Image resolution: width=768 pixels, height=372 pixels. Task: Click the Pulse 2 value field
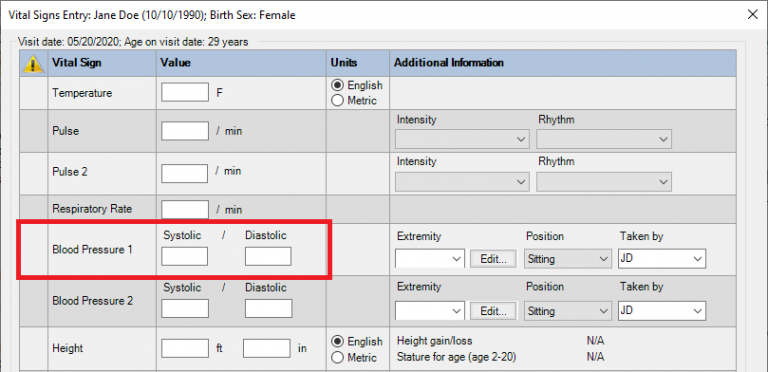[x=185, y=173]
